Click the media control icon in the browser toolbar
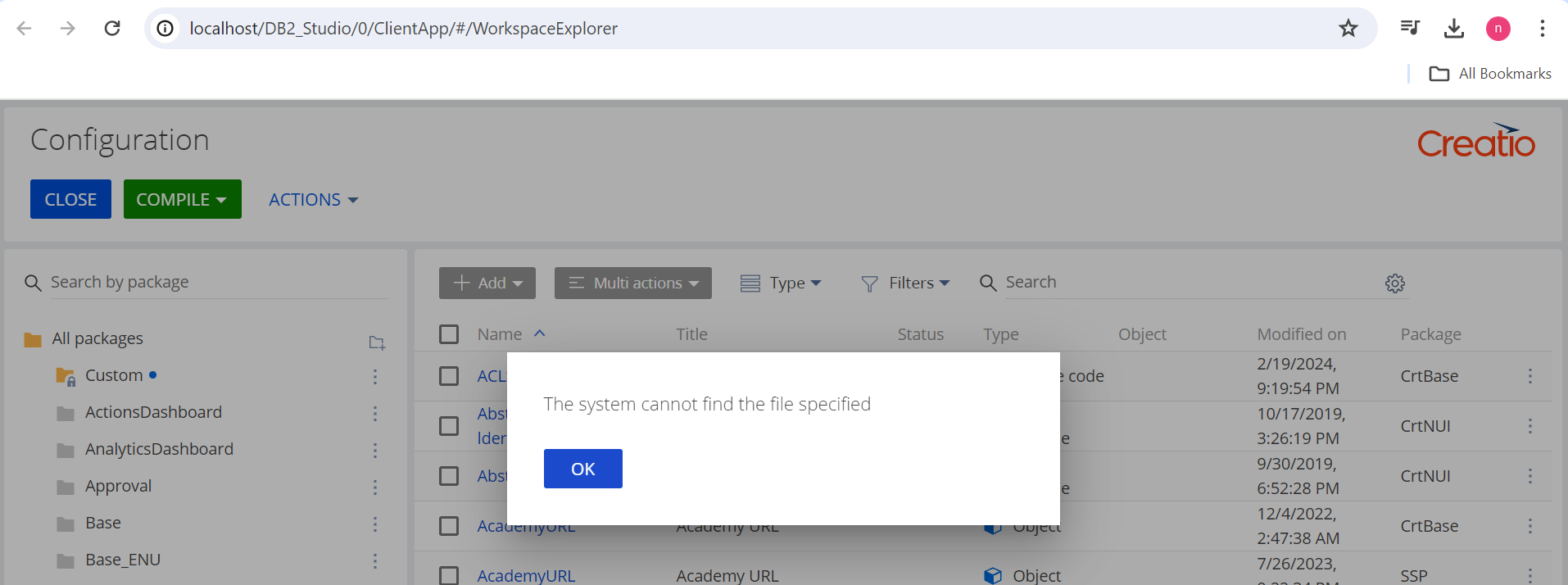The height and width of the screenshot is (585, 1568). coord(1409,29)
